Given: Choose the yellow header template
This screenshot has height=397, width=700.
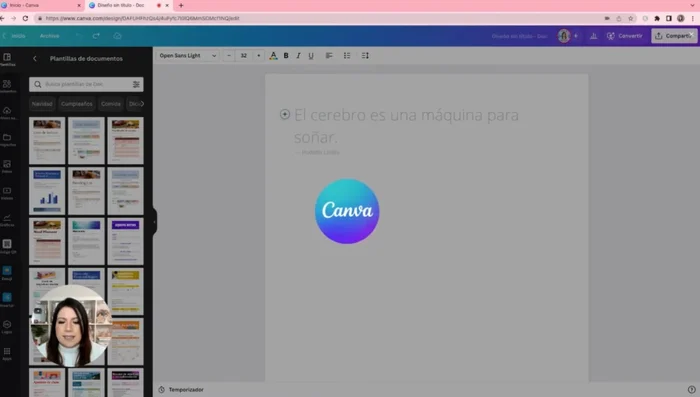Looking at the screenshot, I should click(x=125, y=291).
